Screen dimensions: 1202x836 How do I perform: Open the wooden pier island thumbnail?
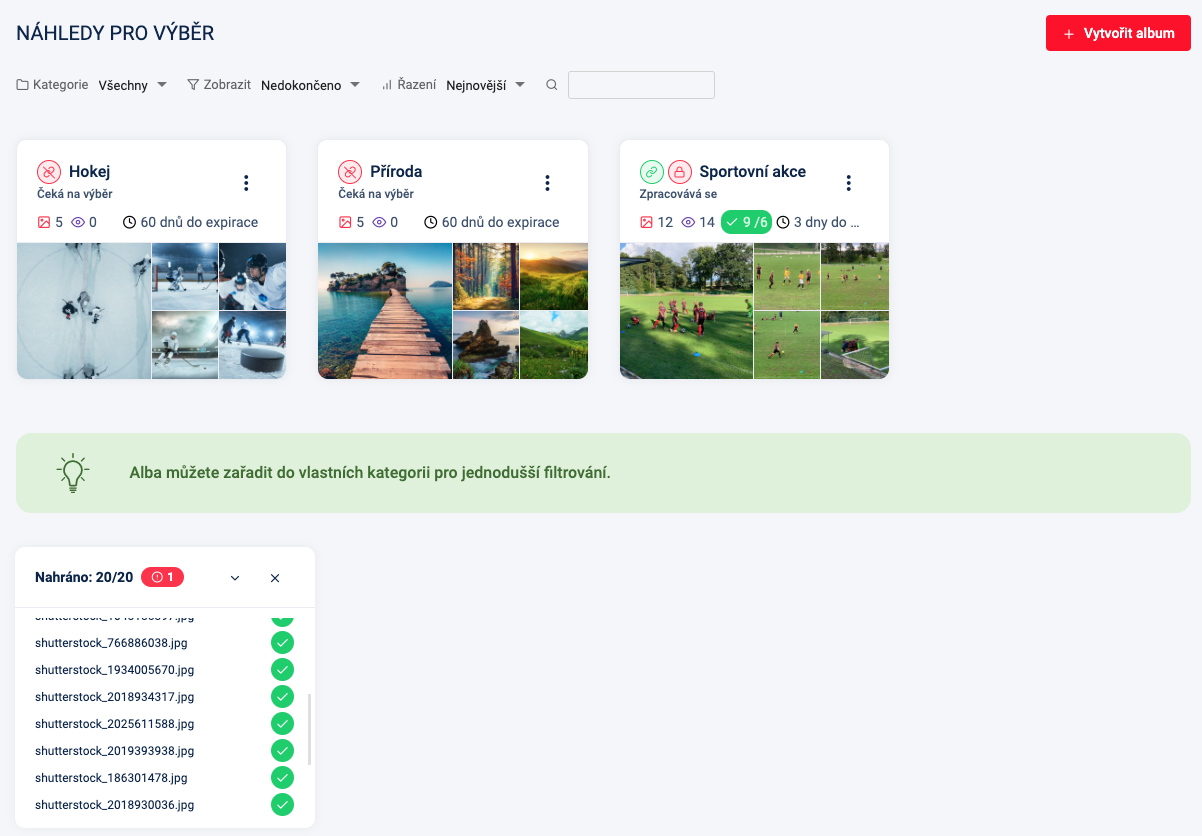pos(385,311)
